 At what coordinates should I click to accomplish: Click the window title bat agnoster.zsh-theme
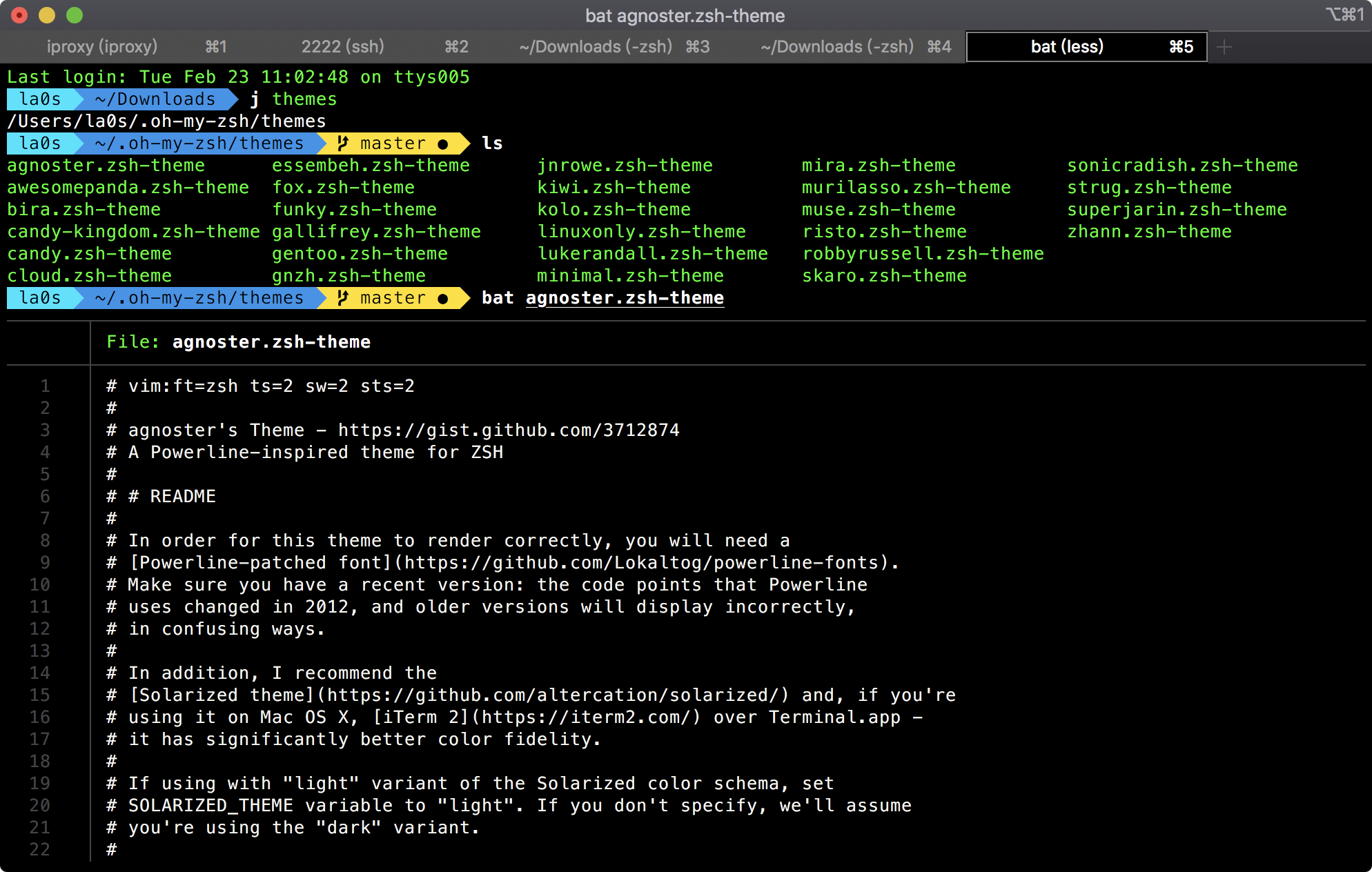[685, 15]
